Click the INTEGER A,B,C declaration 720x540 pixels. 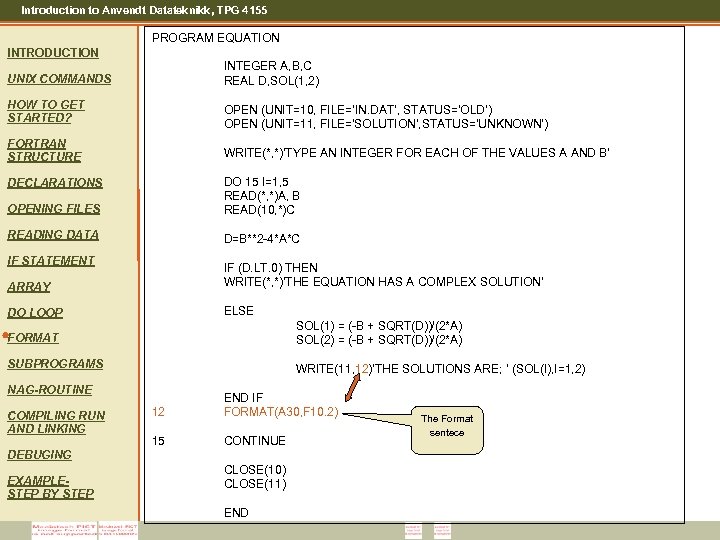[x=268, y=66]
